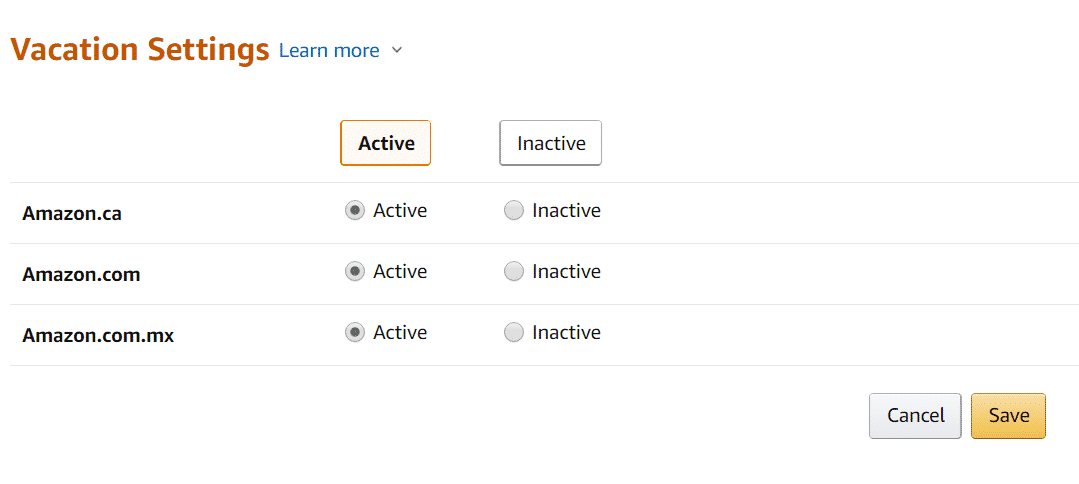Set all marketplaces with top Inactive button
The width and height of the screenshot is (1079, 484).
tap(551, 143)
